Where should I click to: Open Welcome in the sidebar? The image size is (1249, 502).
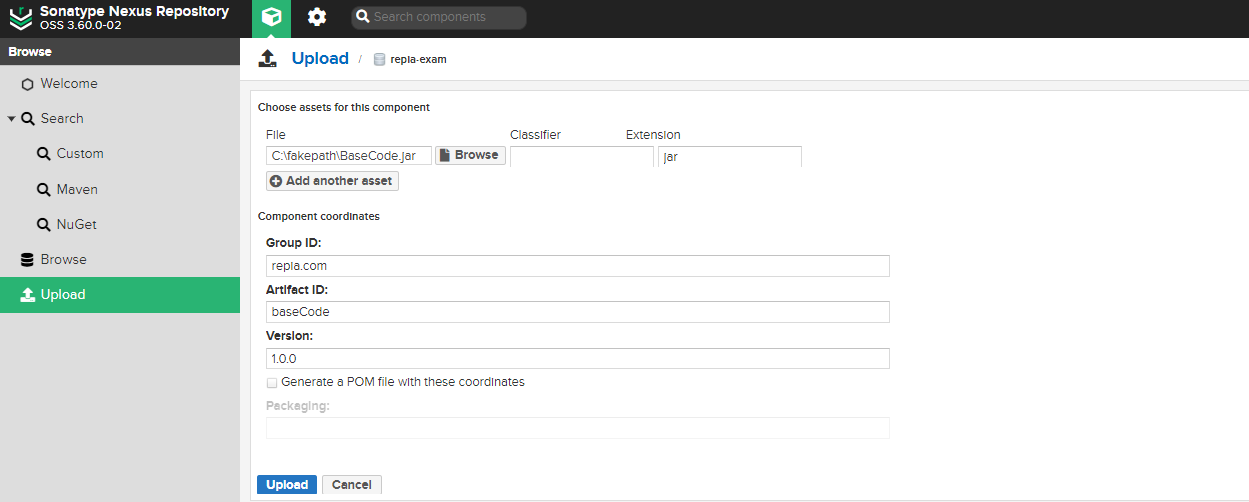coord(68,84)
